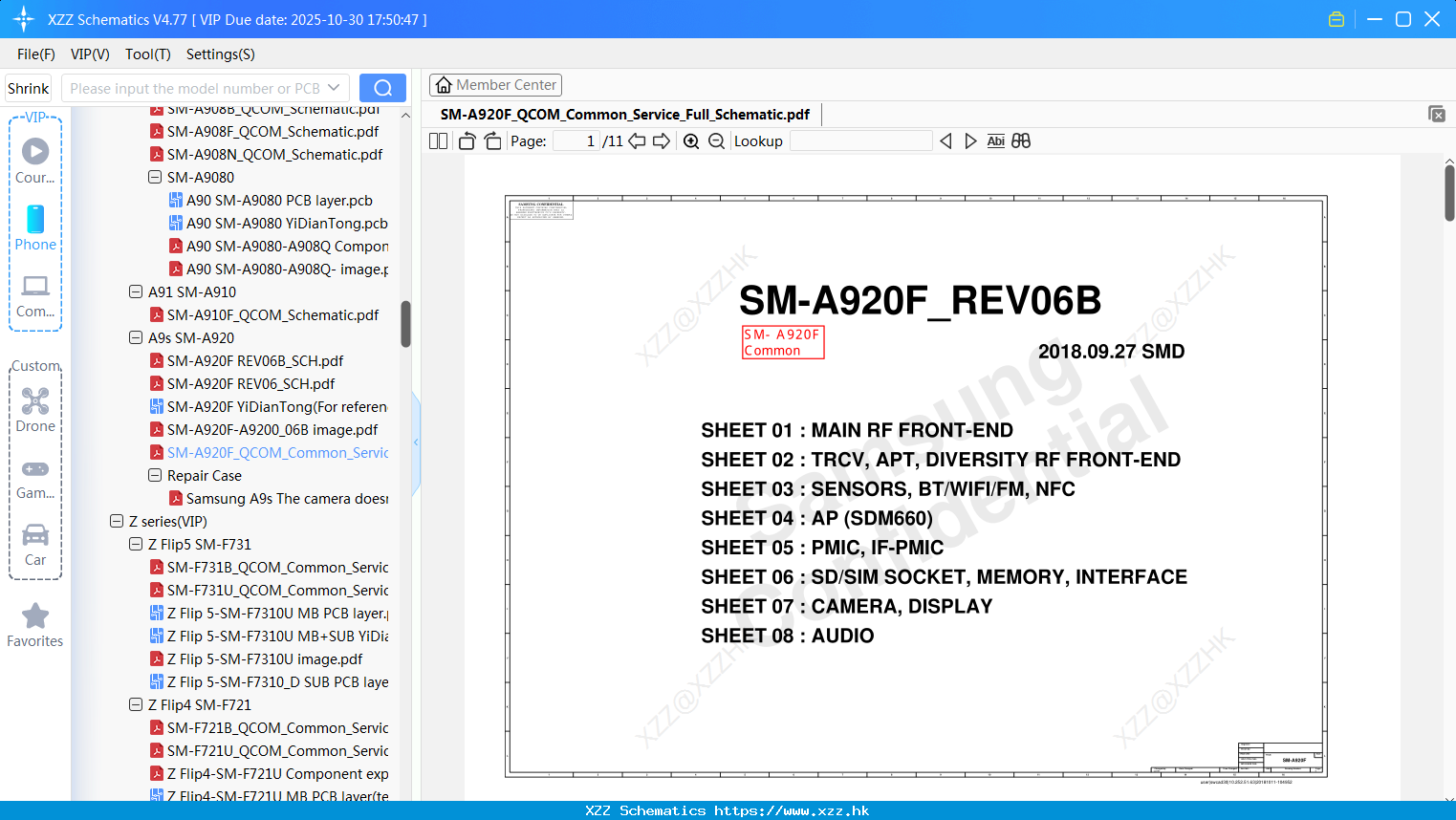Screen dimensions: 1456x820
Task: Select the Computer category icon
Action: pos(35,295)
